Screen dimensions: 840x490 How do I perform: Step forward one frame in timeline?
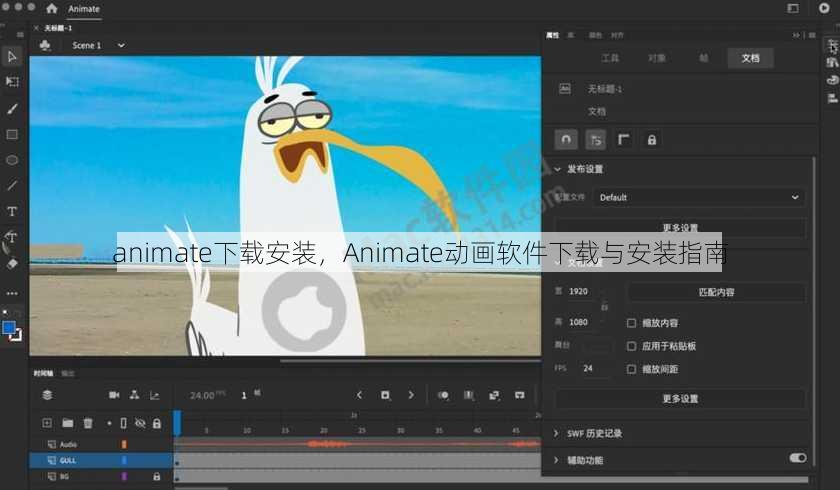[x=411, y=395]
